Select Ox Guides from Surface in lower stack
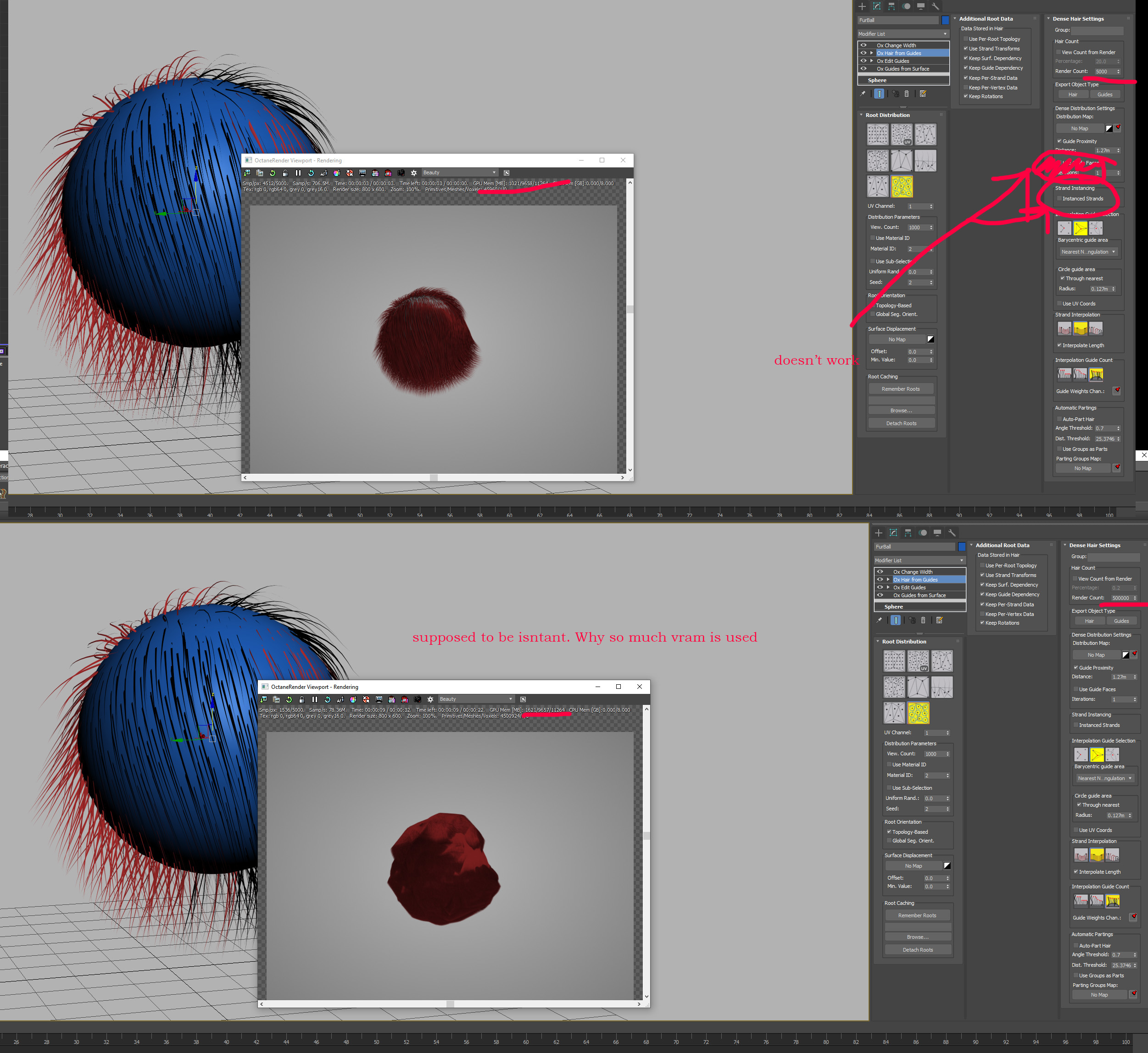This screenshot has height=1053, width=1148. pyautogui.click(x=919, y=595)
